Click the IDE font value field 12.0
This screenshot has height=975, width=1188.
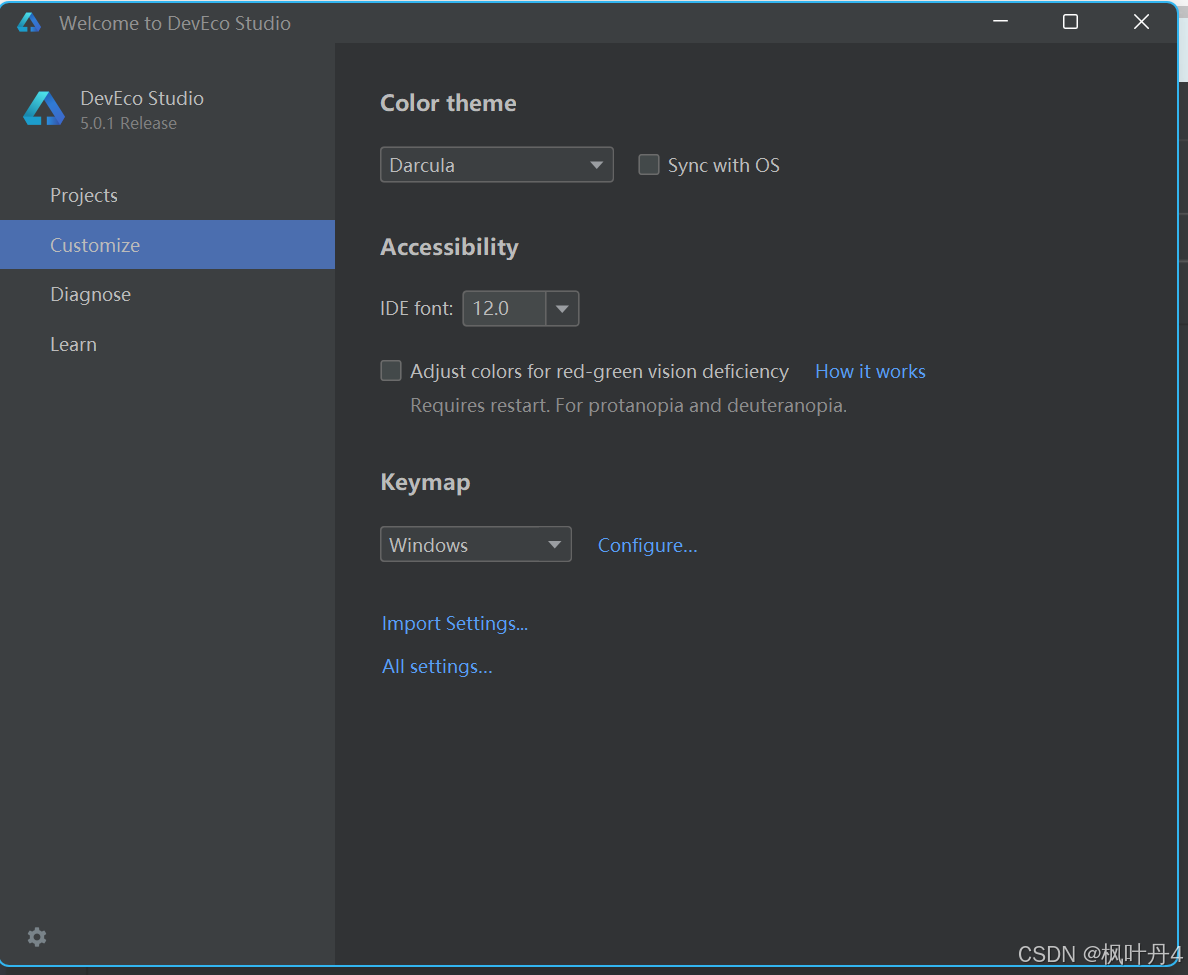(x=503, y=309)
